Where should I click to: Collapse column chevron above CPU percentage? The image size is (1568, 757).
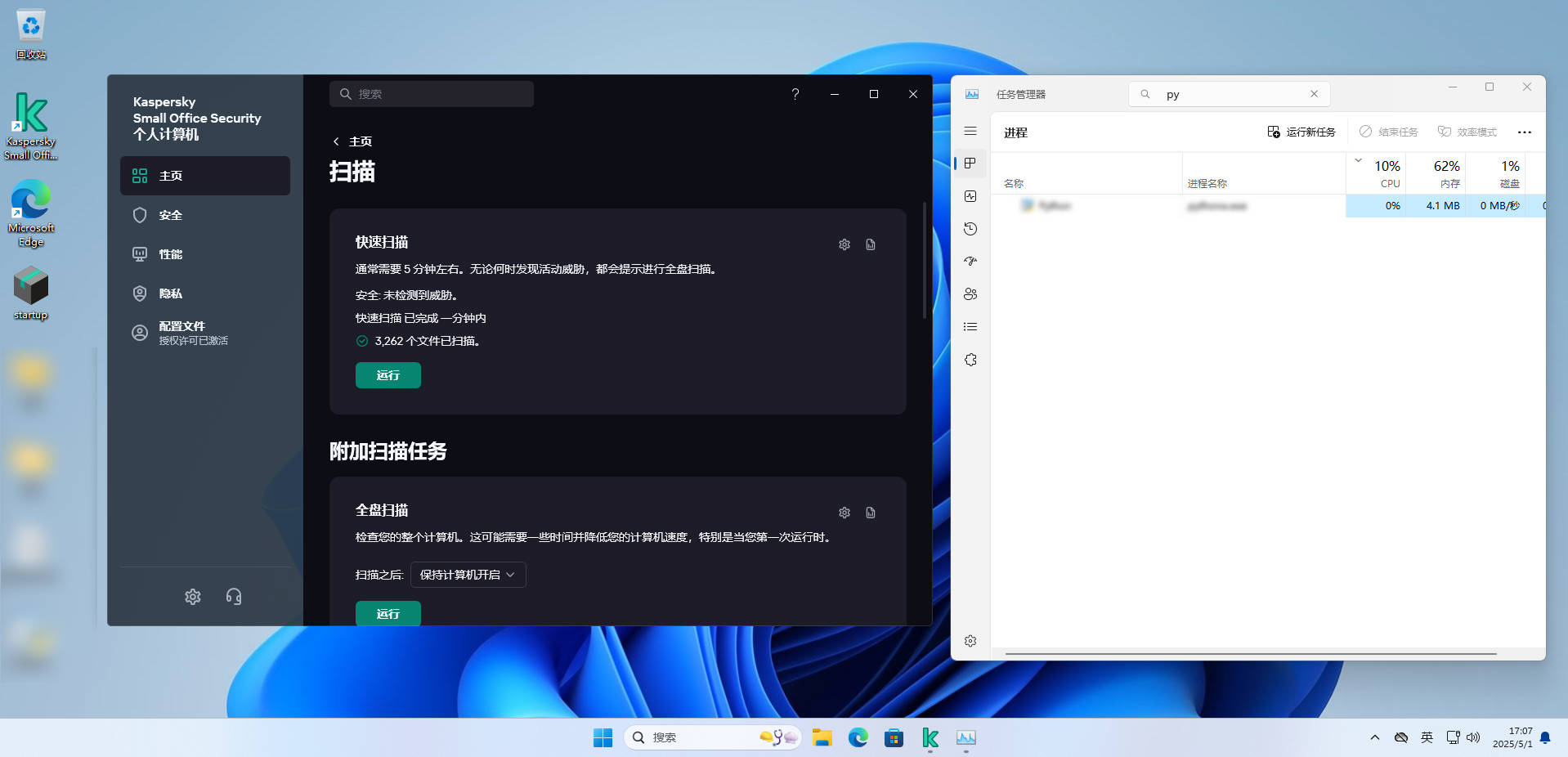1358,160
